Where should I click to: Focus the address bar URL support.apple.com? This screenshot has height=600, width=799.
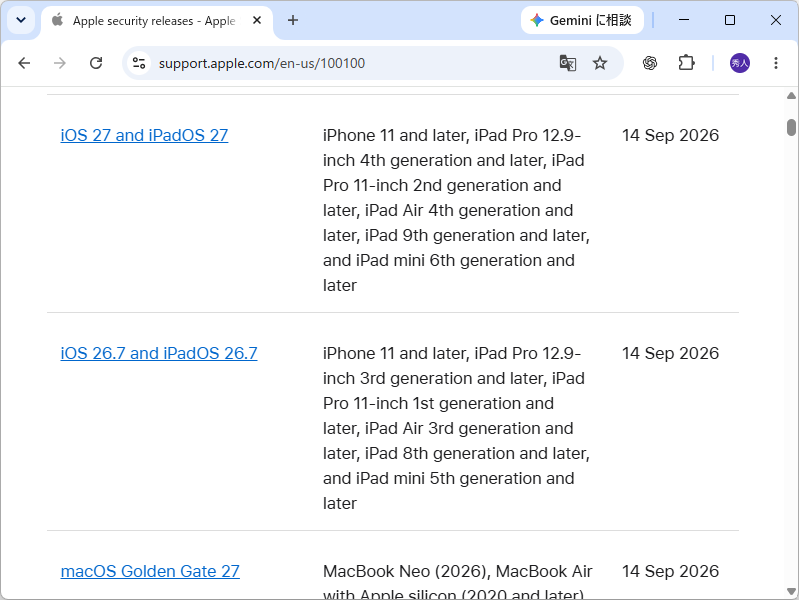(x=262, y=63)
